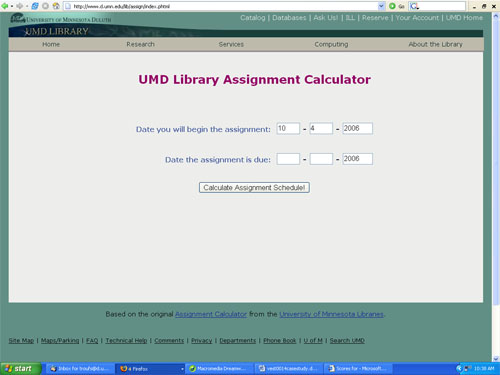Switch to the Scores for Microsoft taskbar window
Viewport: 500px width, 375px height.
(359, 368)
